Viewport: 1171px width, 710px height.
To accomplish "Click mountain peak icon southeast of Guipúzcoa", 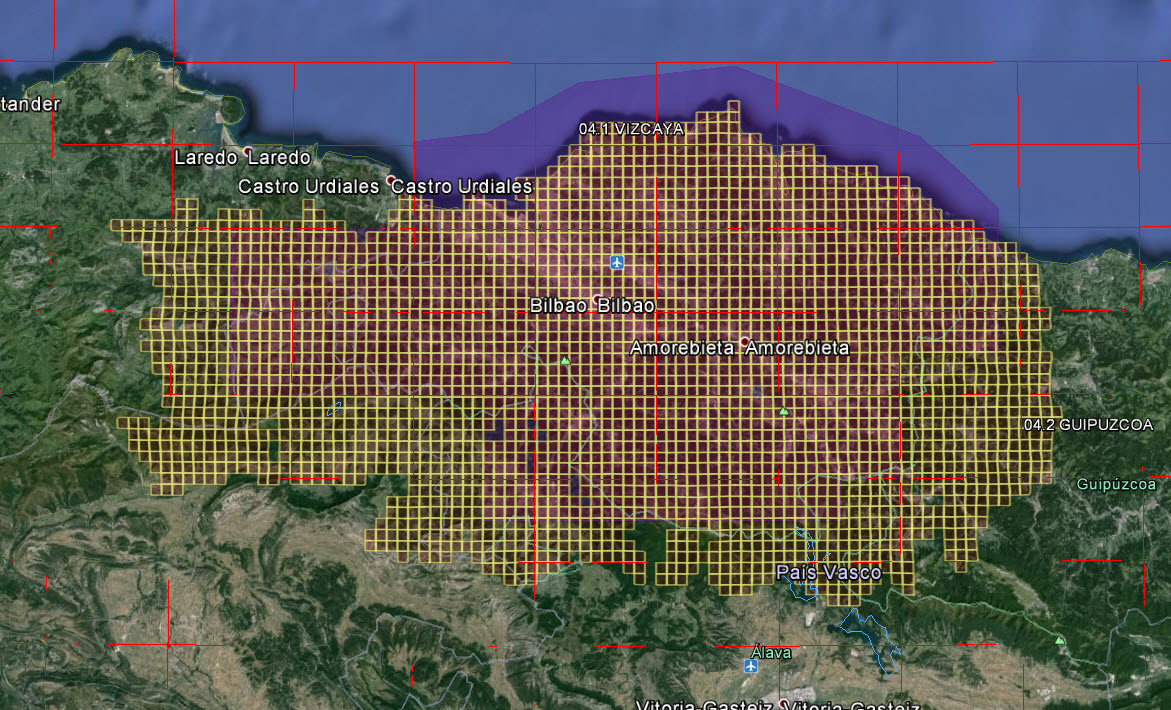I will click(1059, 640).
